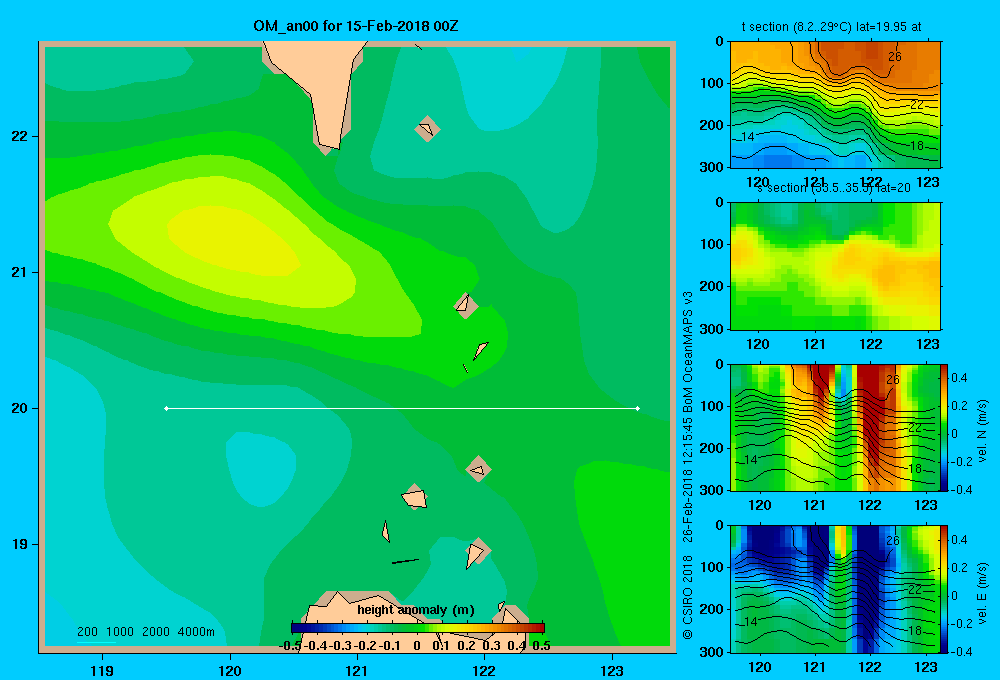Click longitude label 120 below the main map
Screen dimensions: 1000x680
[x=230, y=671]
